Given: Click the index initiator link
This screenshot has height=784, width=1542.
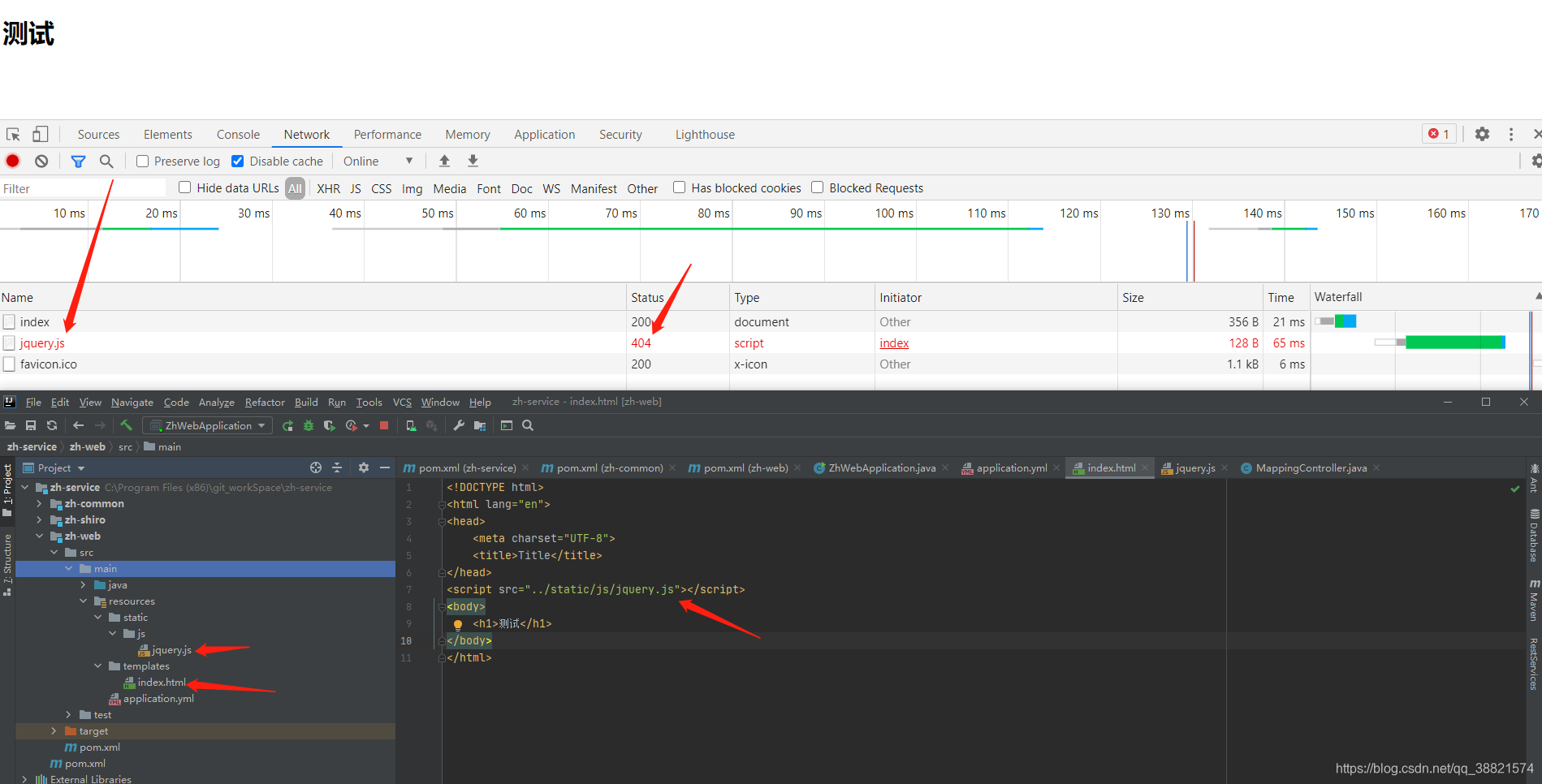Looking at the screenshot, I should tap(894, 343).
